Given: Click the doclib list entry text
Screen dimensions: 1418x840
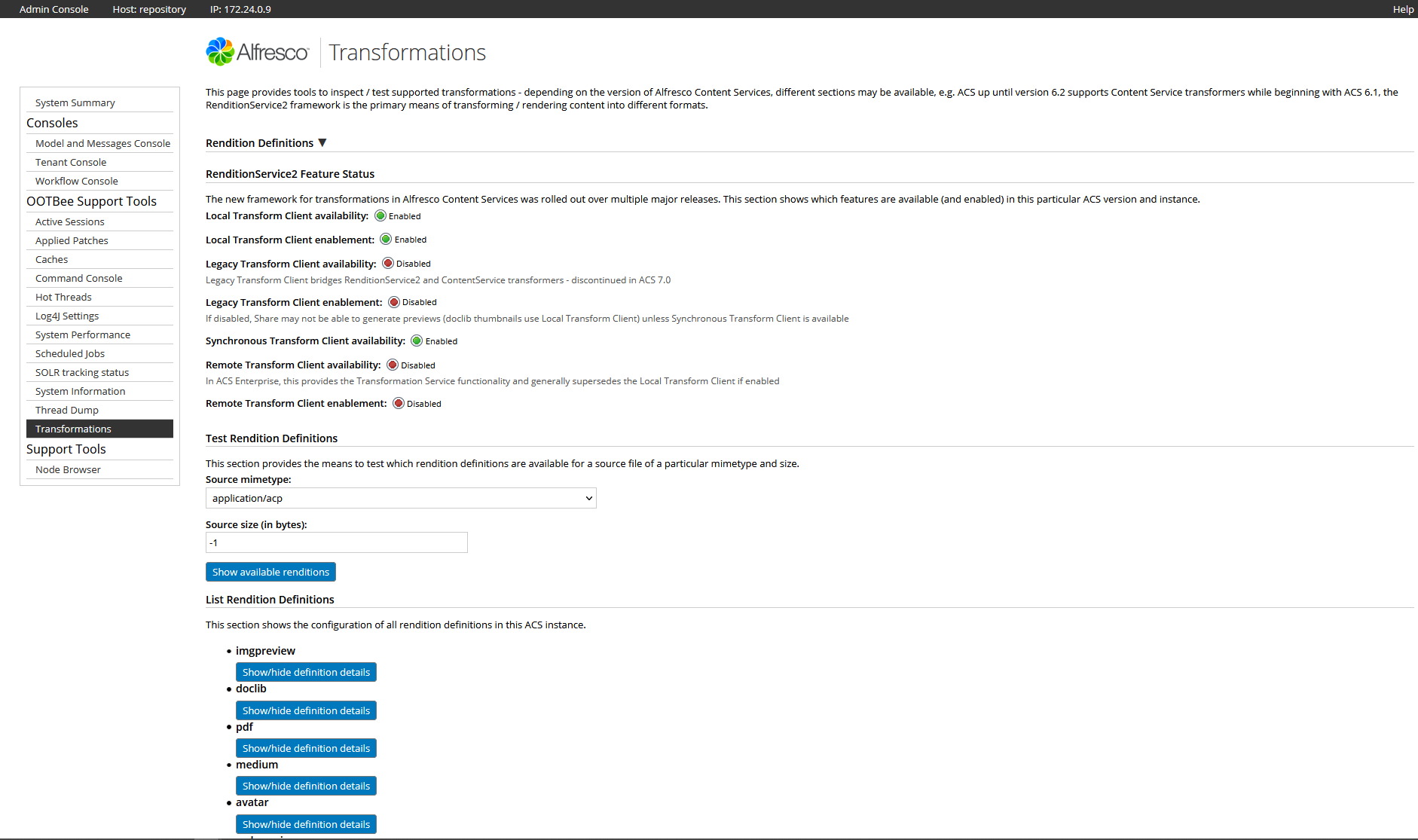Looking at the screenshot, I should [x=251, y=689].
